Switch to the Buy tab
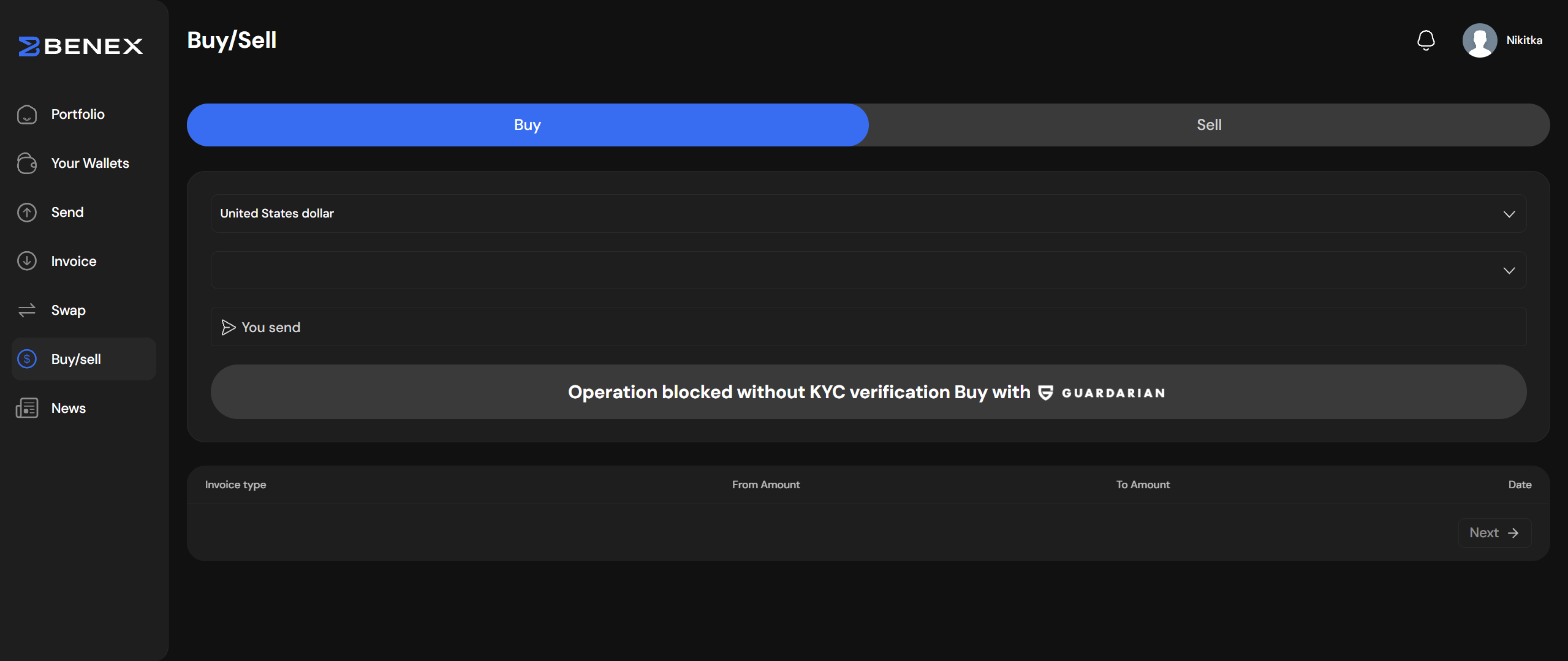Viewport: 1568px width, 661px height. (x=527, y=125)
